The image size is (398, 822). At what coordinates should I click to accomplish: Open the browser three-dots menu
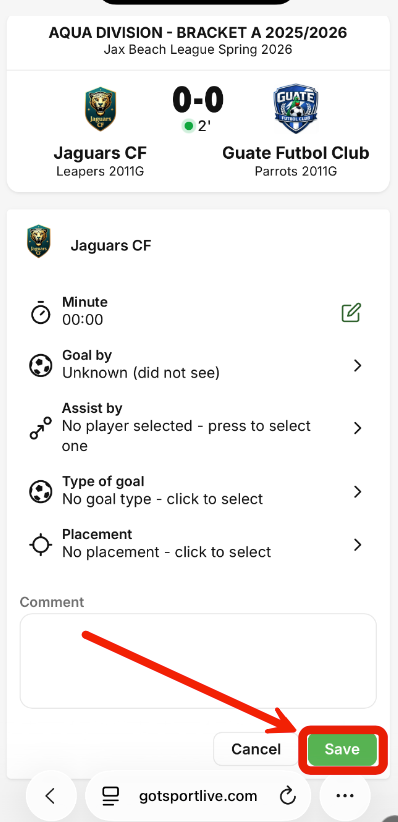(345, 796)
